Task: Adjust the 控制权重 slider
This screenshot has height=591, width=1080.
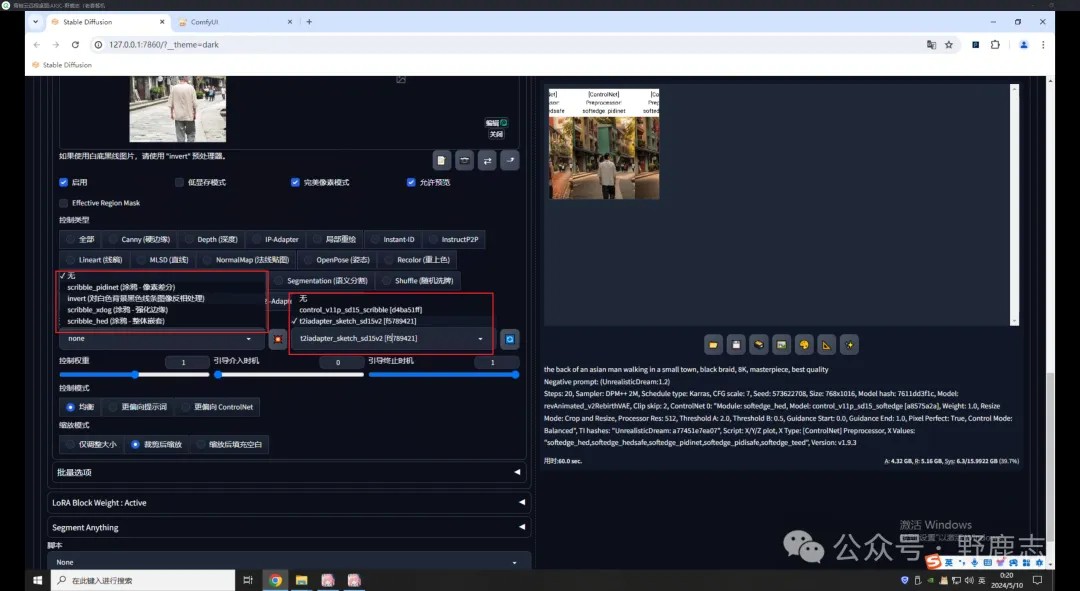Action: coord(134,375)
